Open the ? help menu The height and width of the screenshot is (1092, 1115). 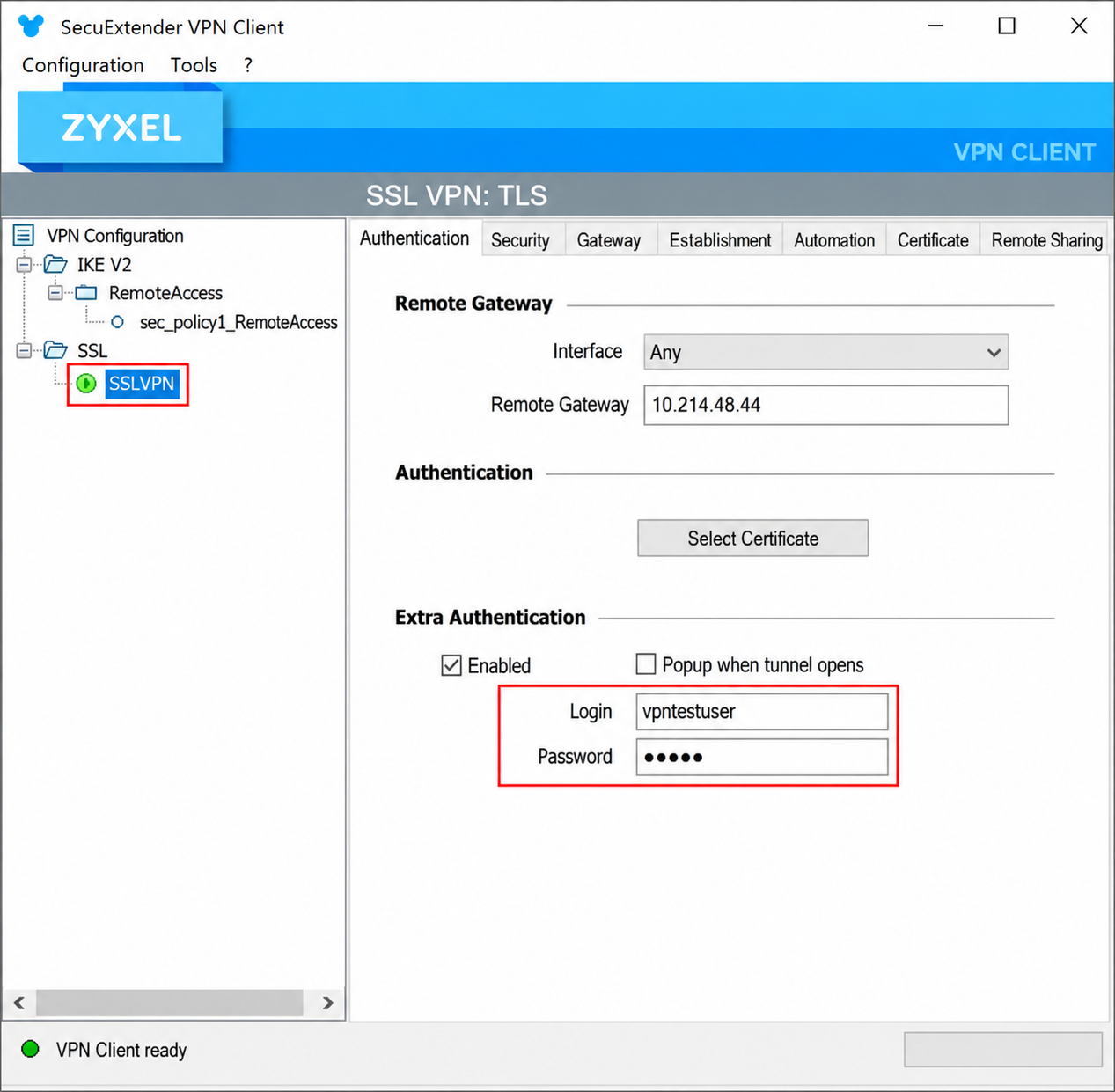pos(248,65)
